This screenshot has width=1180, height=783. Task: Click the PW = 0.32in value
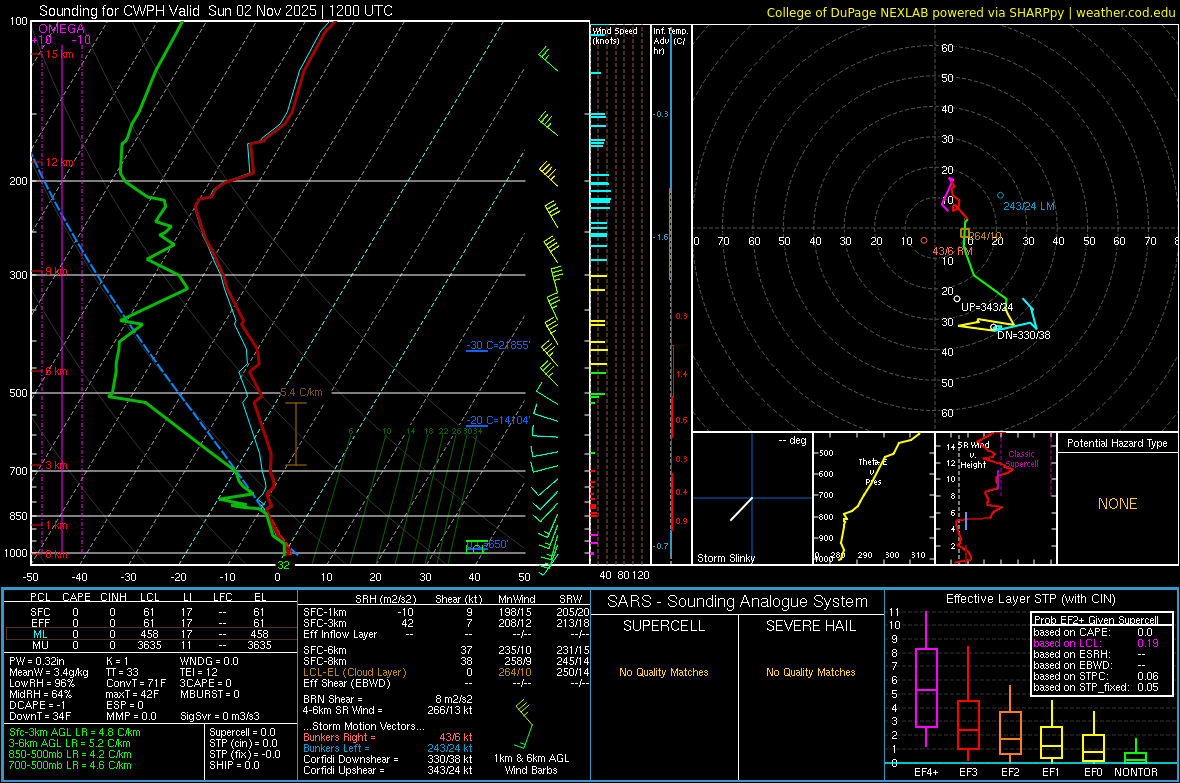click(36, 661)
